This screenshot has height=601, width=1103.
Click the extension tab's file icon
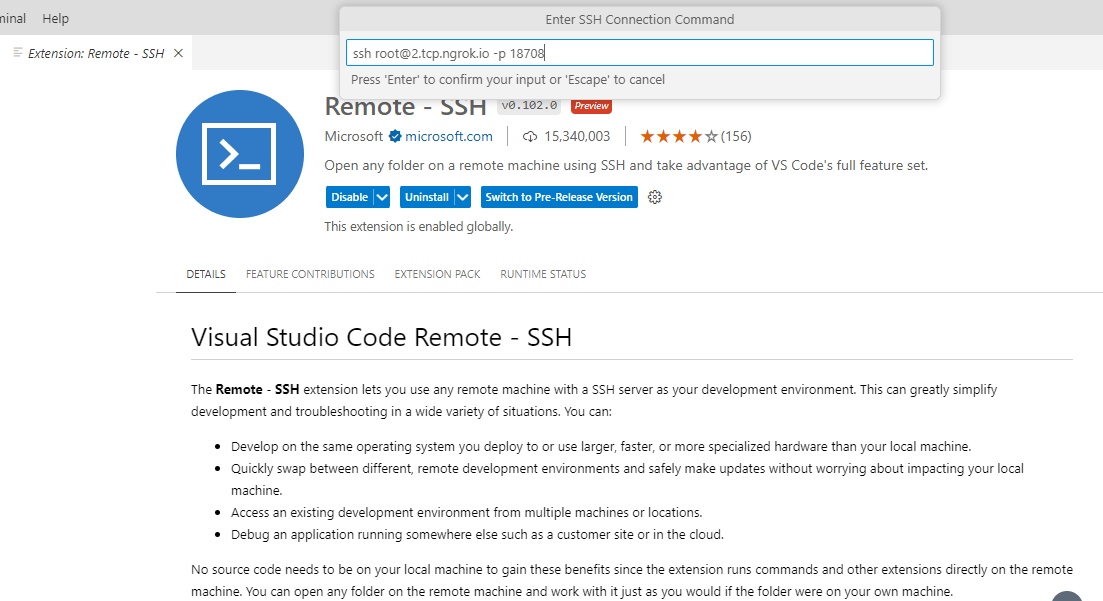(18, 53)
